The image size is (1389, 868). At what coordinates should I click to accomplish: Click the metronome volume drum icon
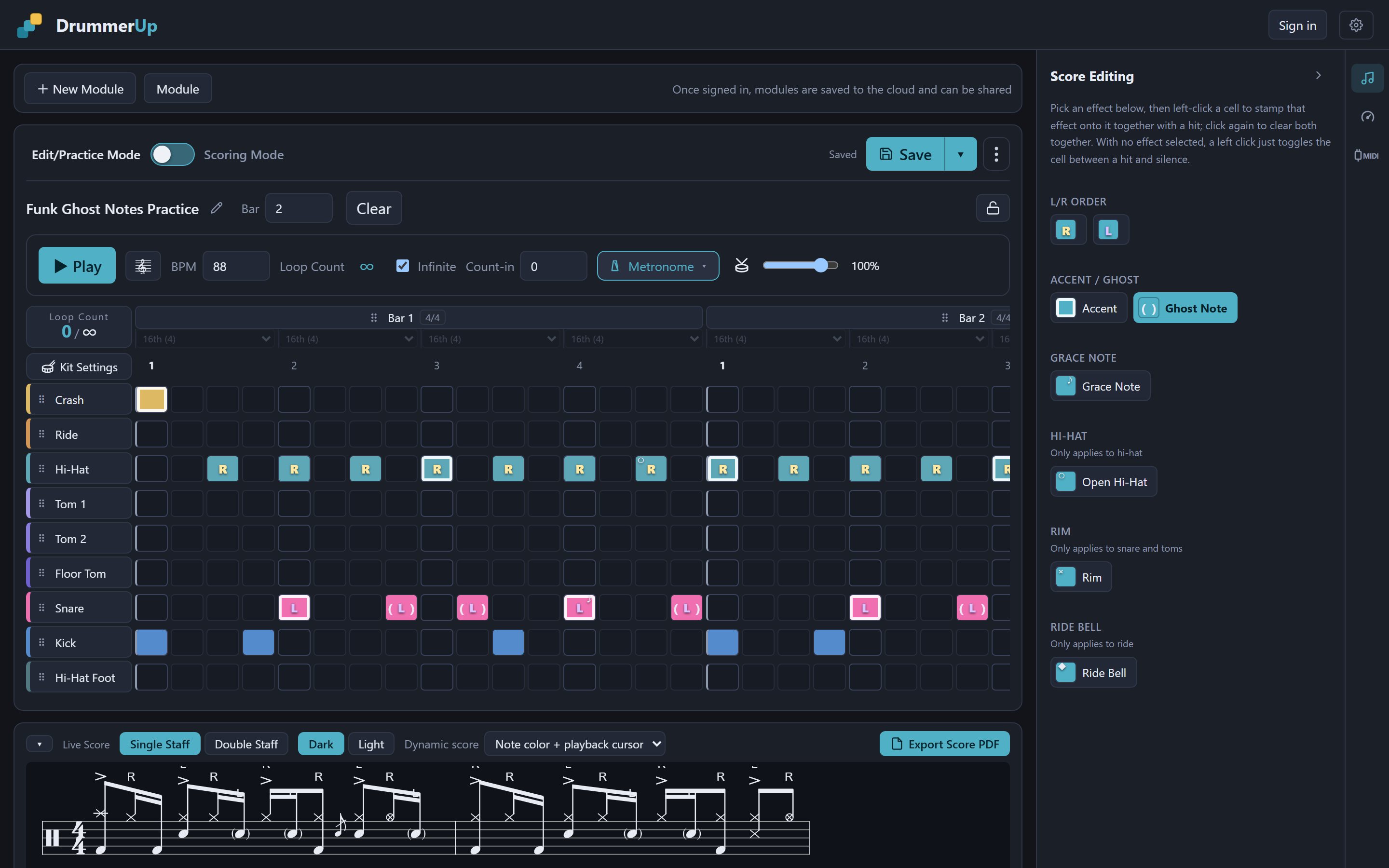[x=742, y=266]
